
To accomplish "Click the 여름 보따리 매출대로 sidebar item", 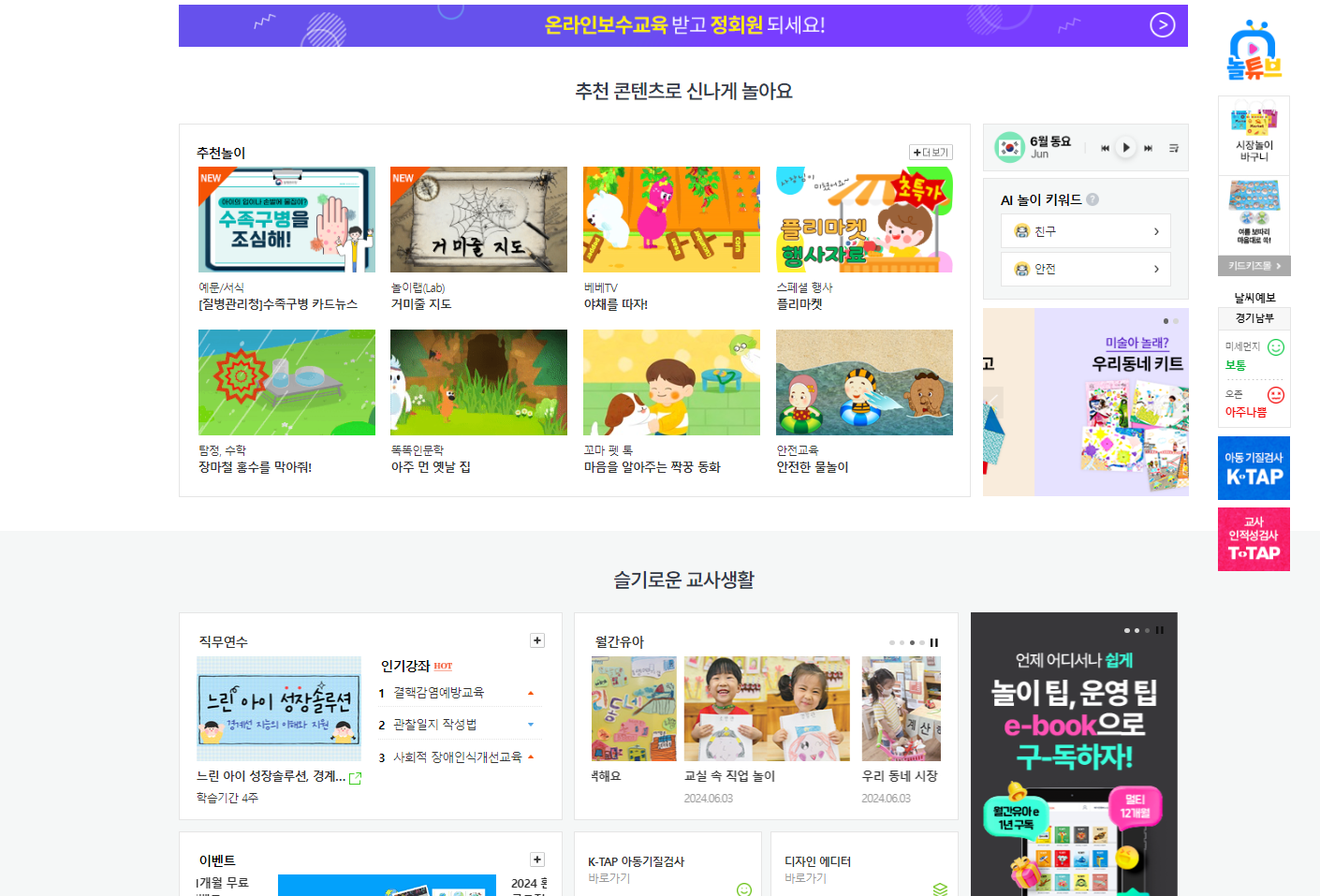I will (1254, 214).
